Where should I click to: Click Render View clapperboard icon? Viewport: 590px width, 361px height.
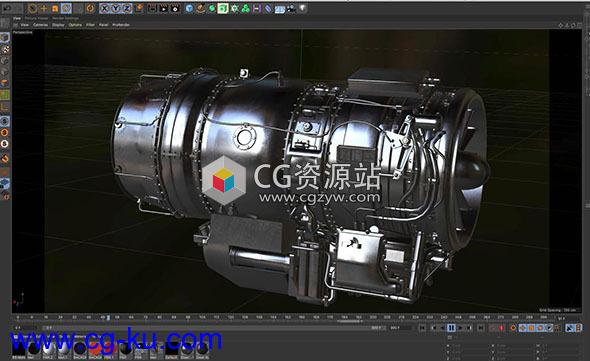click(152, 8)
